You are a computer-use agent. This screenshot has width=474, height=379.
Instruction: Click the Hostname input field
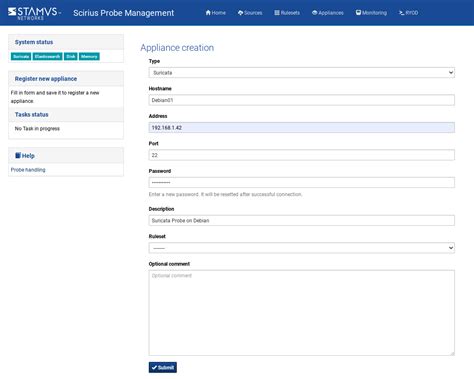click(302, 100)
